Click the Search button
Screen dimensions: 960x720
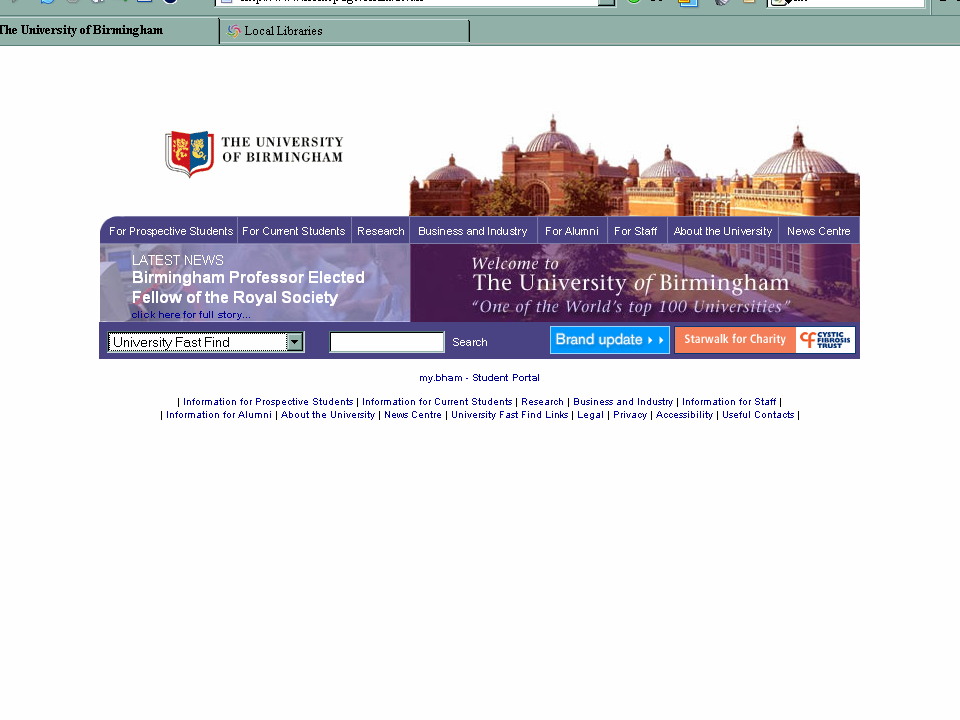pyautogui.click(x=470, y=342)
